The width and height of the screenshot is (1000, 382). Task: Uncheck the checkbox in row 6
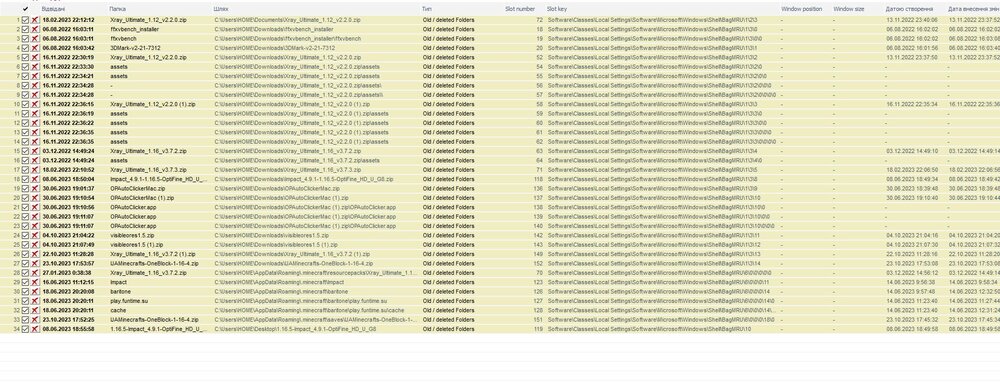point(26,67)
